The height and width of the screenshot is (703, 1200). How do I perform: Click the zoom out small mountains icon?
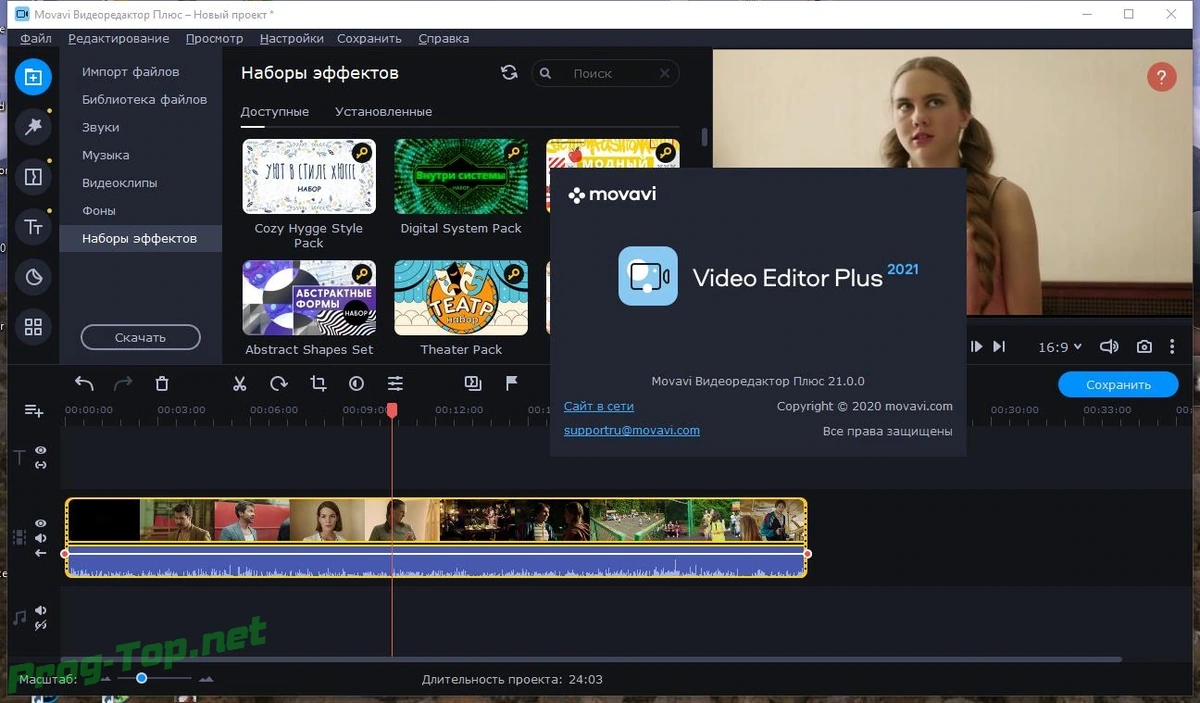click(104, 679)
